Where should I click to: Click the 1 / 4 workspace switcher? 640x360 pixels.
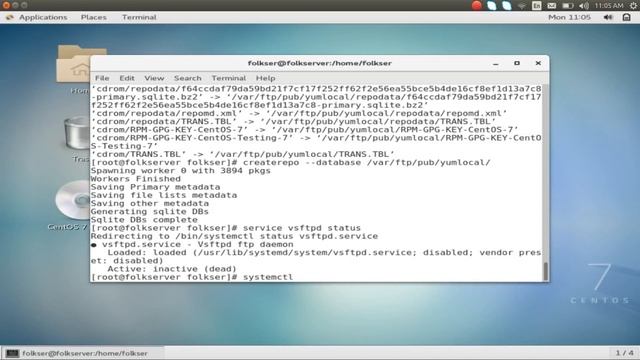tap(624, 353)
